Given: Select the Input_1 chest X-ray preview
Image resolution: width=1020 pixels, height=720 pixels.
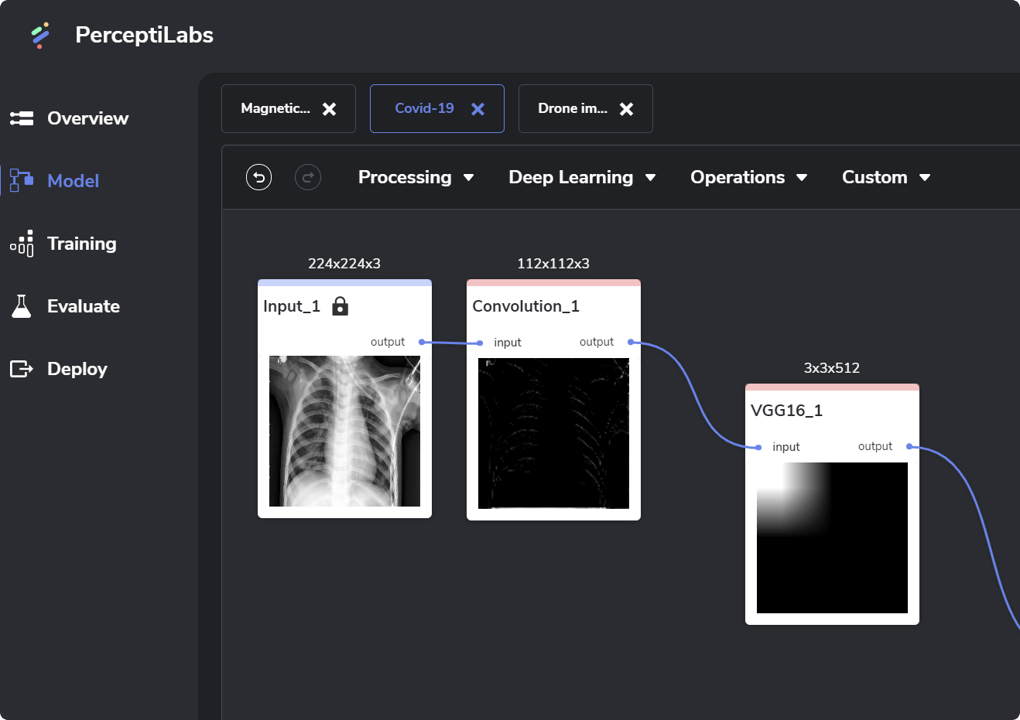Looking at the screenshot, I should coord(345,431).
